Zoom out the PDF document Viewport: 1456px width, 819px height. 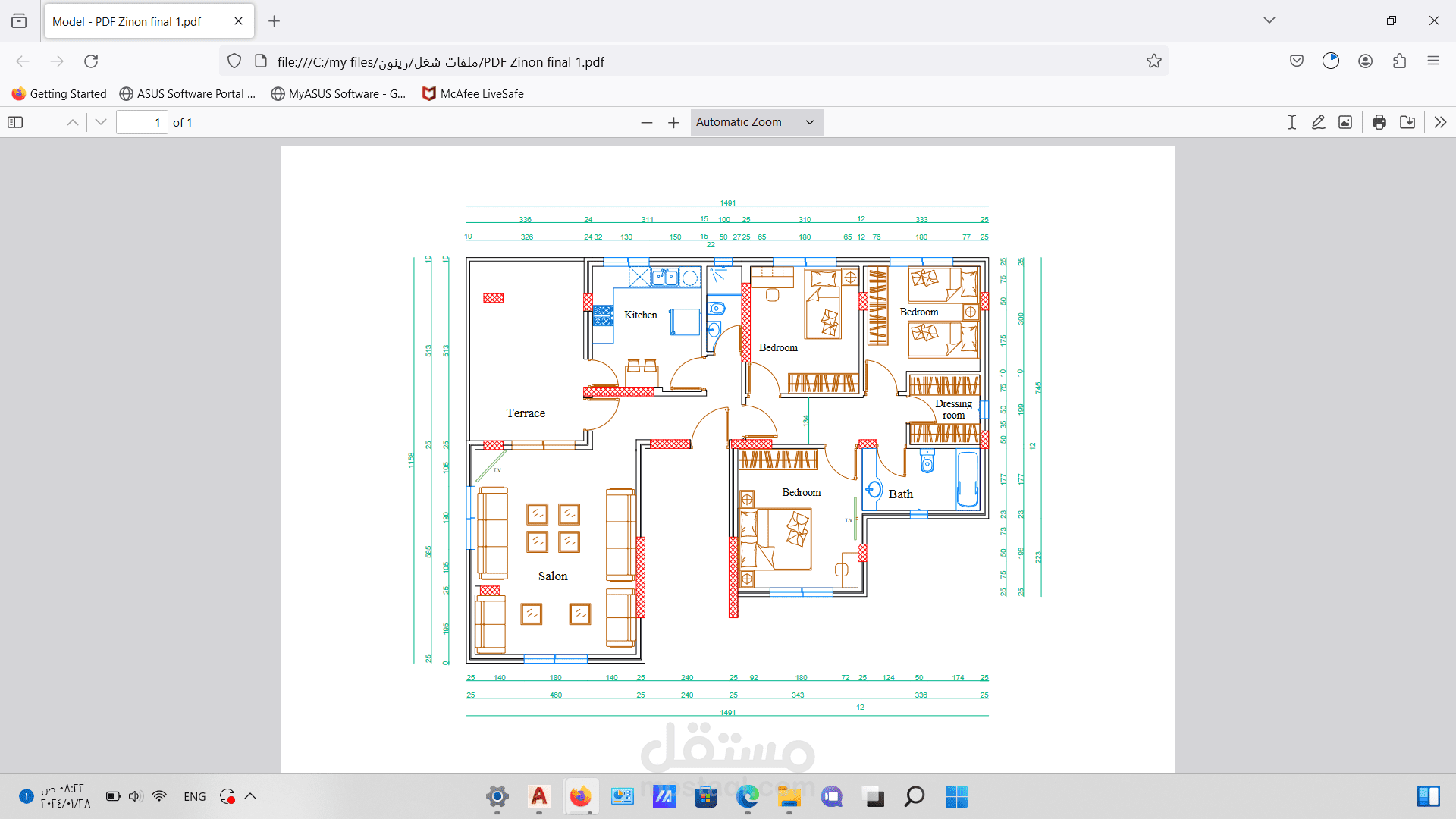tap(647, 122)
